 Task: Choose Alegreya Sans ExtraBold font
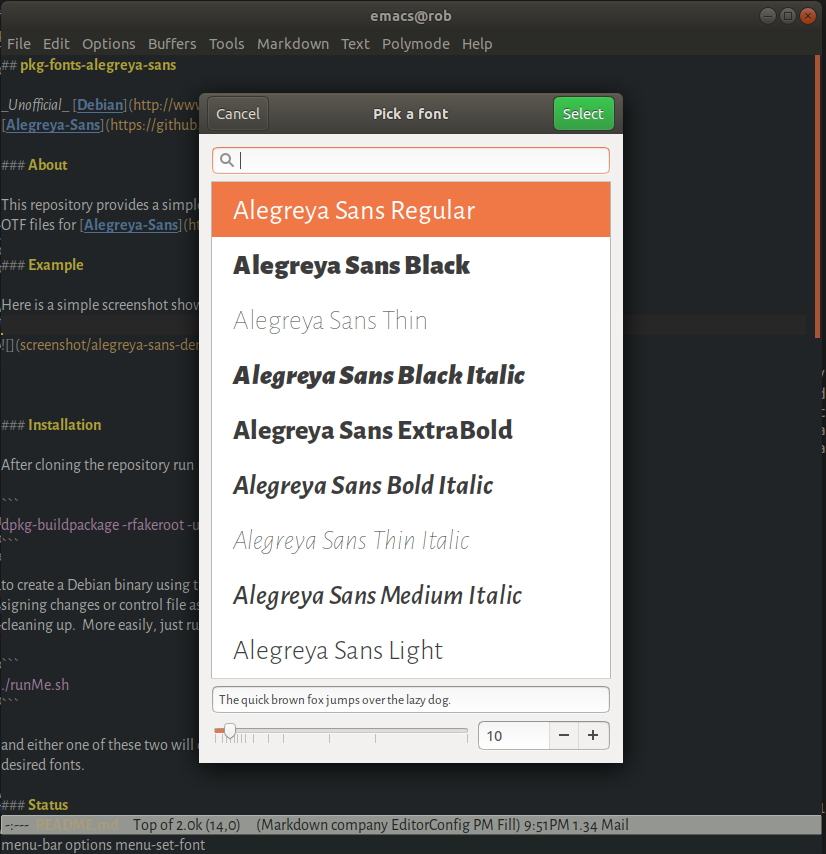pos(411,430)
